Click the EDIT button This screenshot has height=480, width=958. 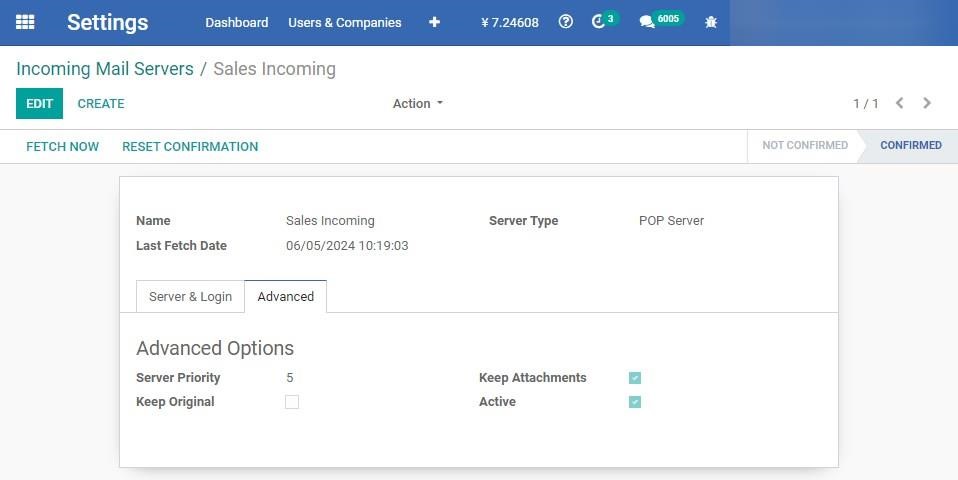[x=39, y=104]
